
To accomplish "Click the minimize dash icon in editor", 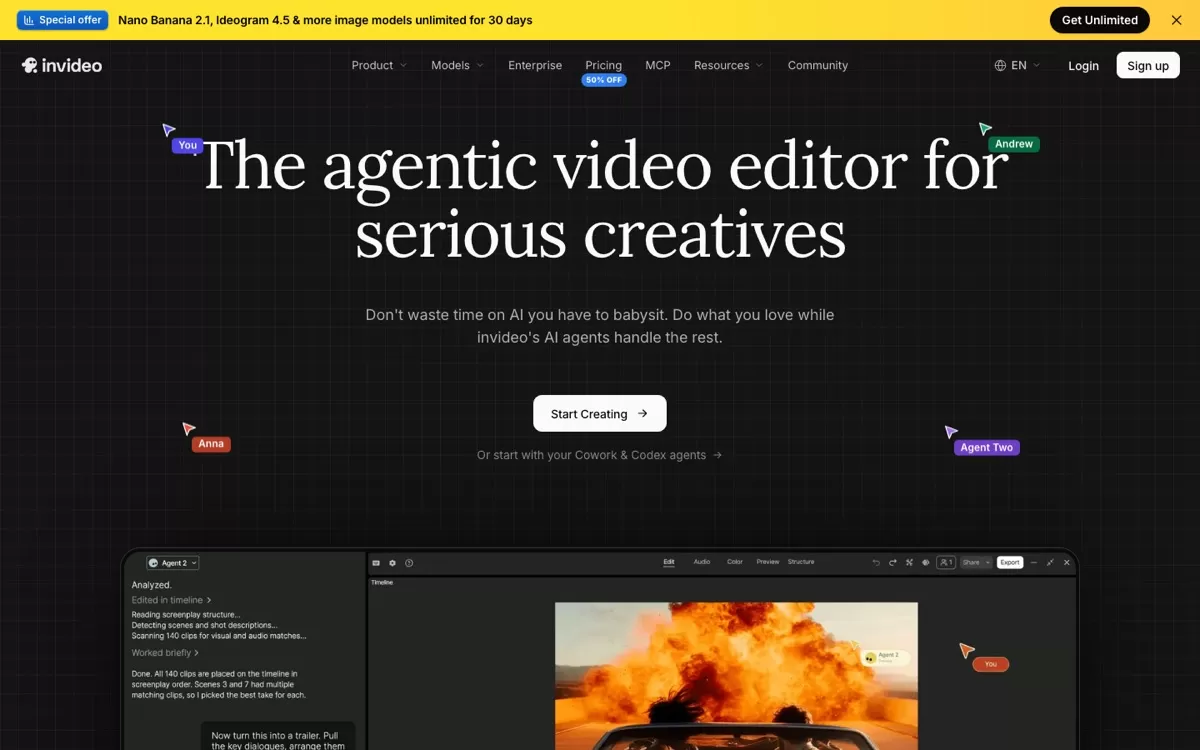I will click(1034, 563).
